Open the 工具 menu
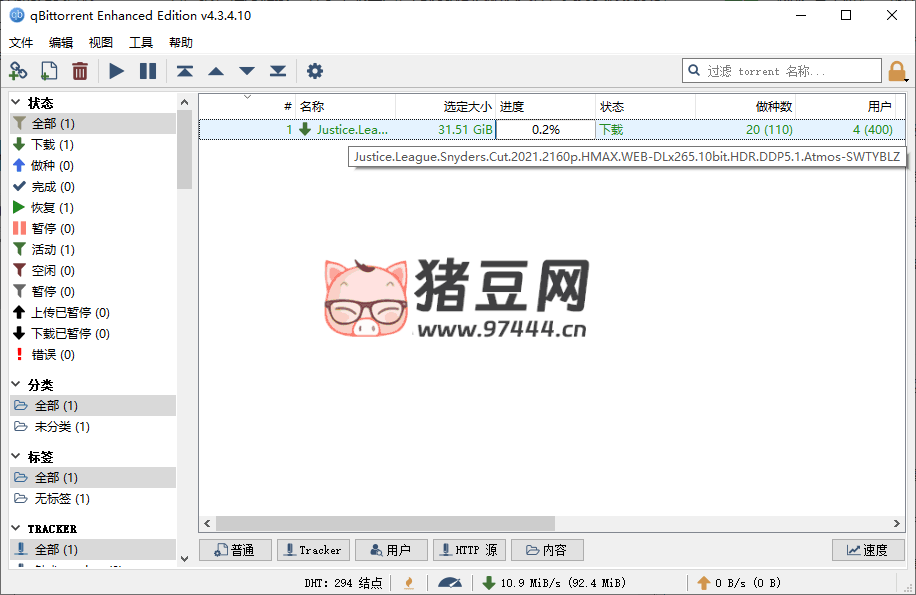 point(139,42)
